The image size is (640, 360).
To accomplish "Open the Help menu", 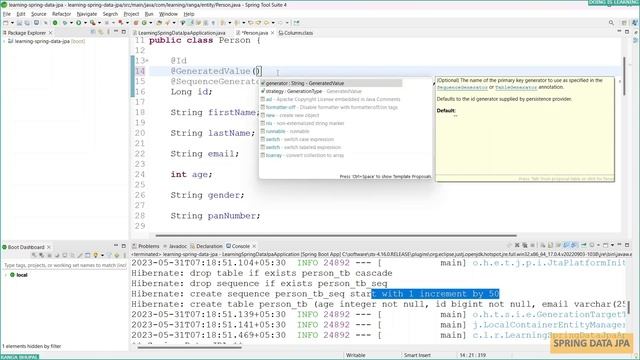I will click(189, 14).
